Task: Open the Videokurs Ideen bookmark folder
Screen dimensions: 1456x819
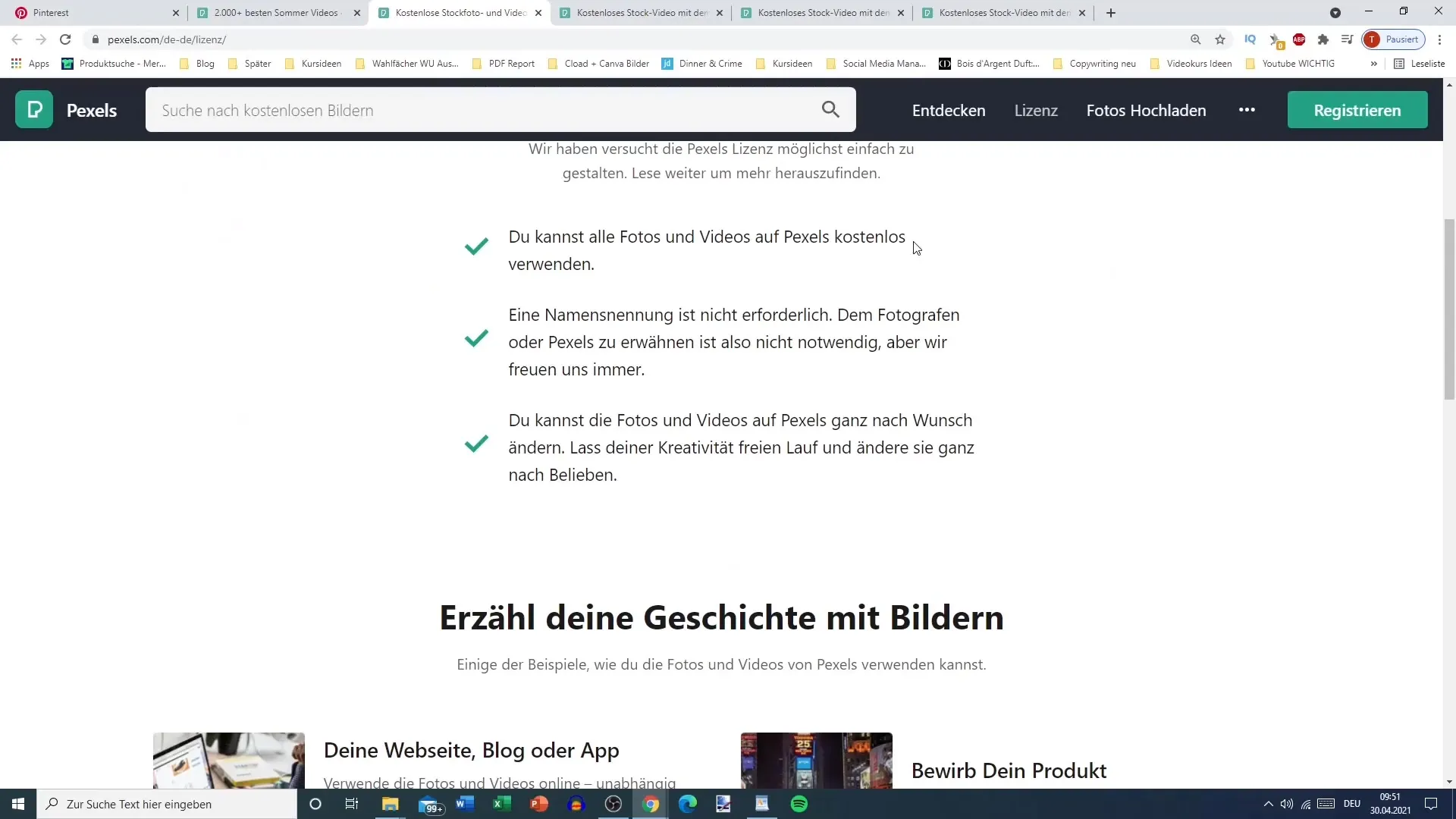Action: tap(1191, 64)
